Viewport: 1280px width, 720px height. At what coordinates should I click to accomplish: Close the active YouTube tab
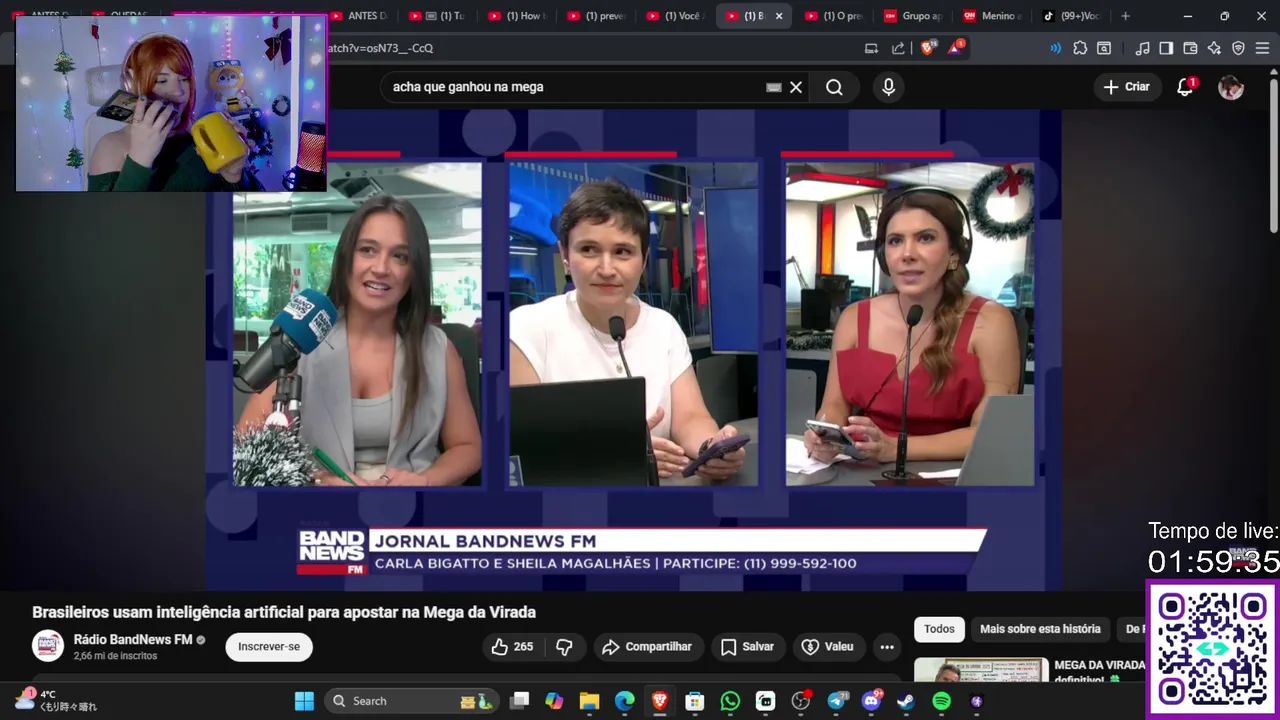tap(779, 16)
